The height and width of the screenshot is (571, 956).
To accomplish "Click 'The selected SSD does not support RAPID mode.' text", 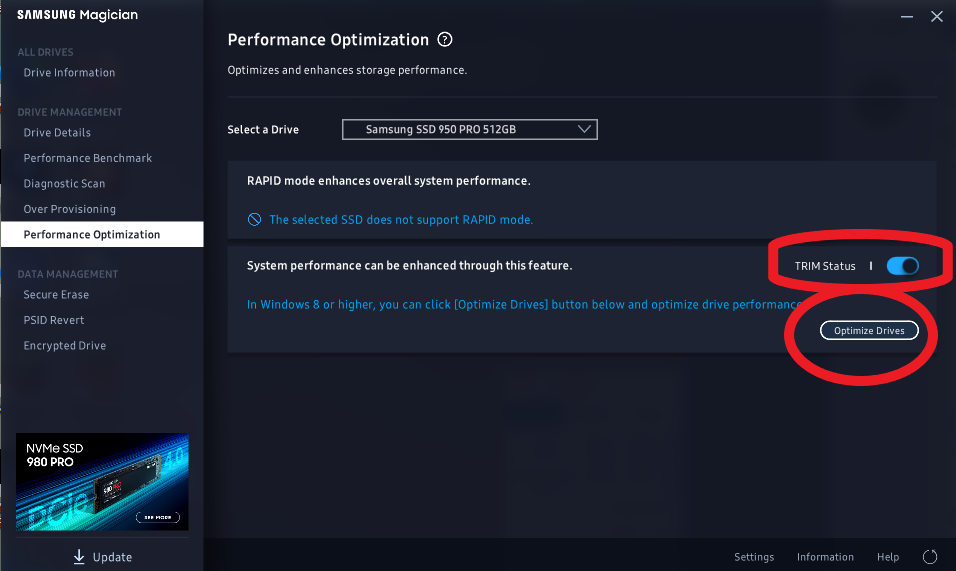I will pyautogui.click(x=401, y=219).
